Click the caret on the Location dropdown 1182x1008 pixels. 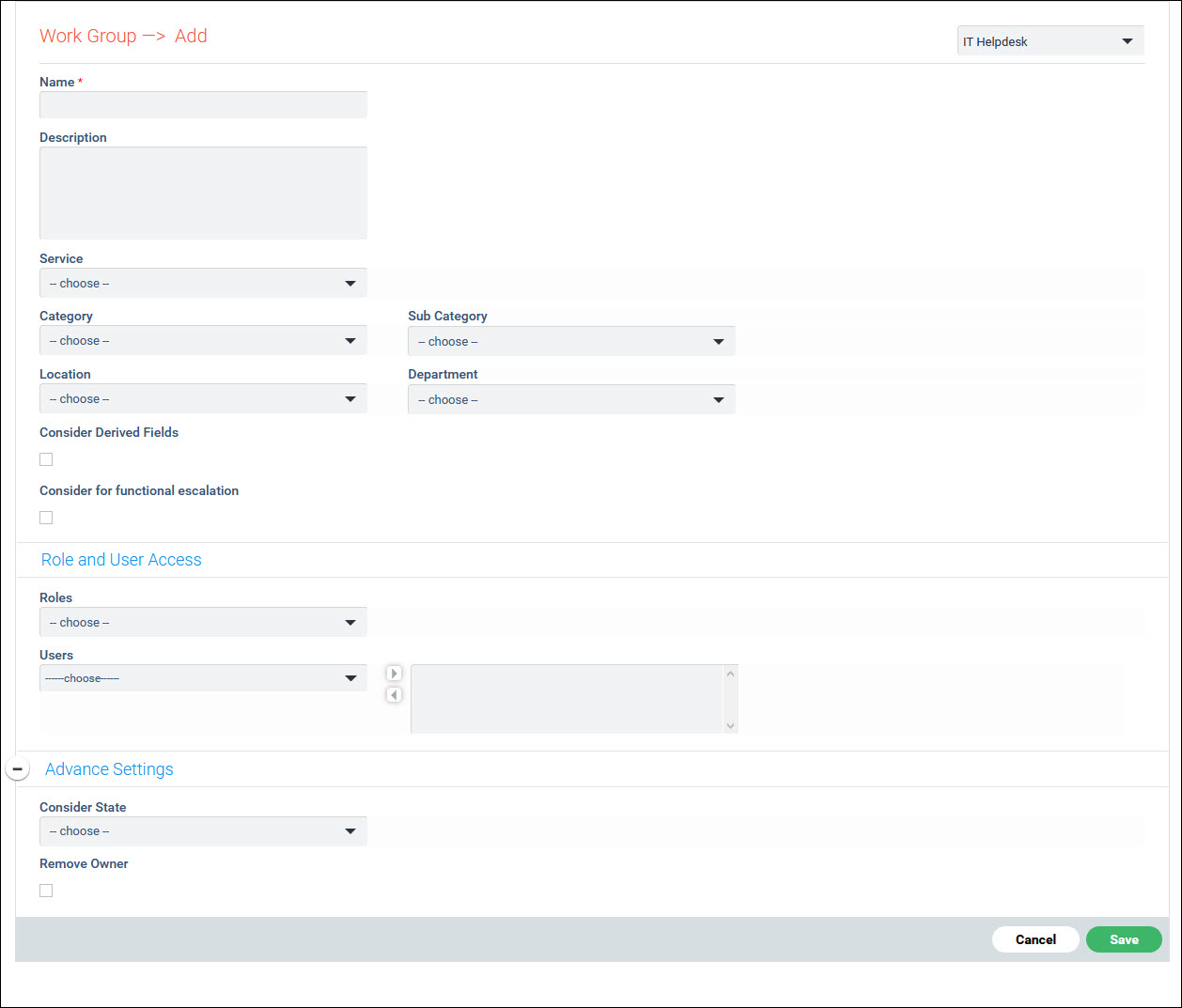(350, 398)
